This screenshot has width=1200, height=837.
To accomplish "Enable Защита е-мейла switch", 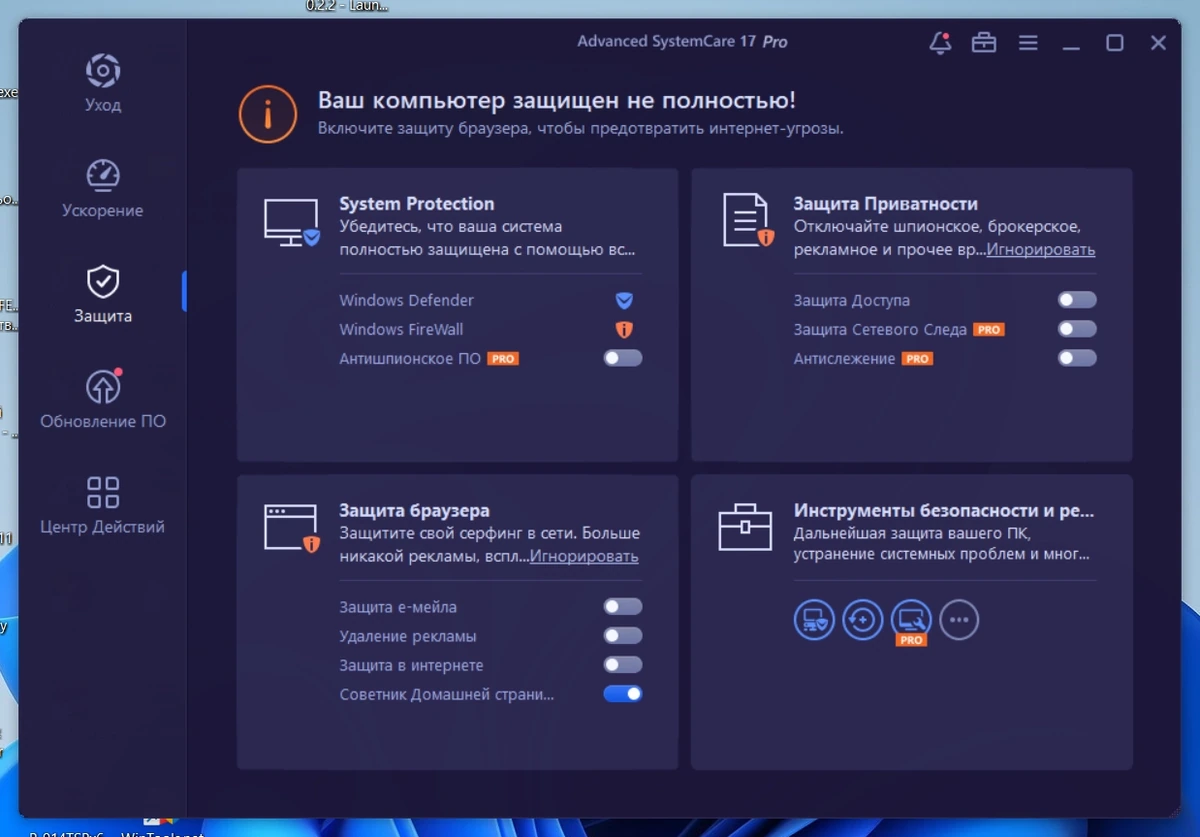I will (x=623, y=607).
